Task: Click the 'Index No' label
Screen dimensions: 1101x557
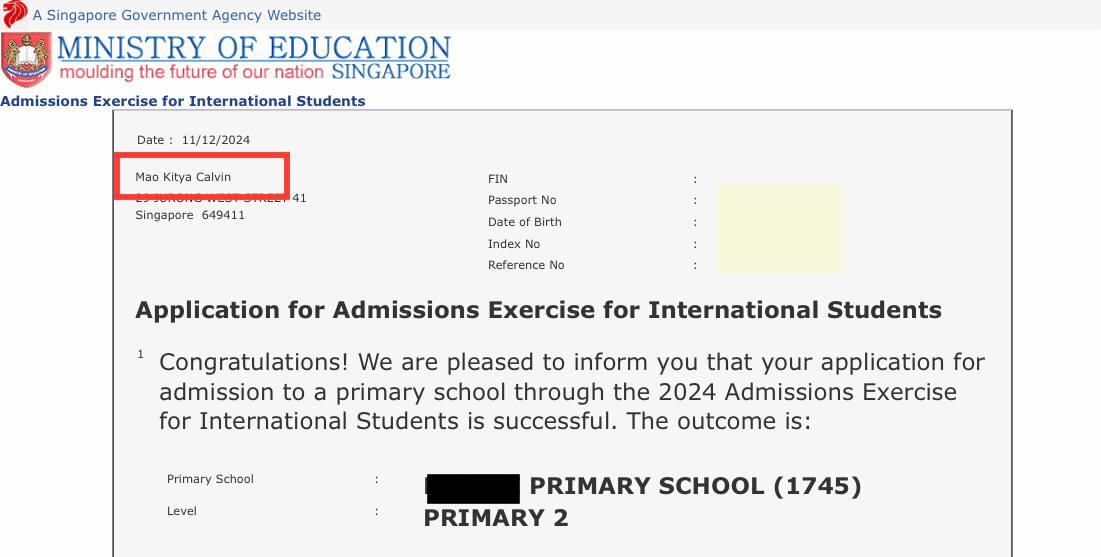Action: [514, 244]
